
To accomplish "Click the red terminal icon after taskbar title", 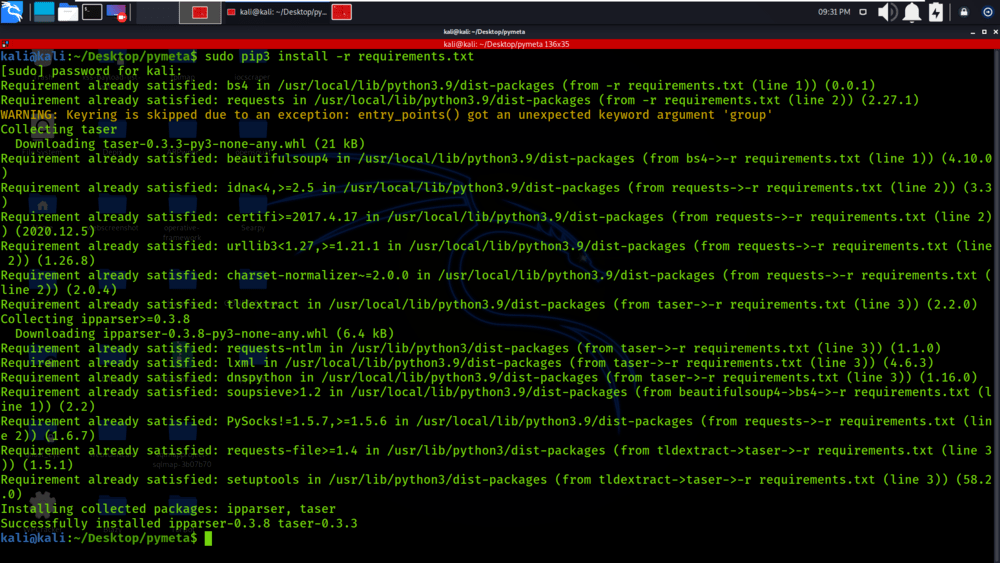I will (x=342, y=12).
